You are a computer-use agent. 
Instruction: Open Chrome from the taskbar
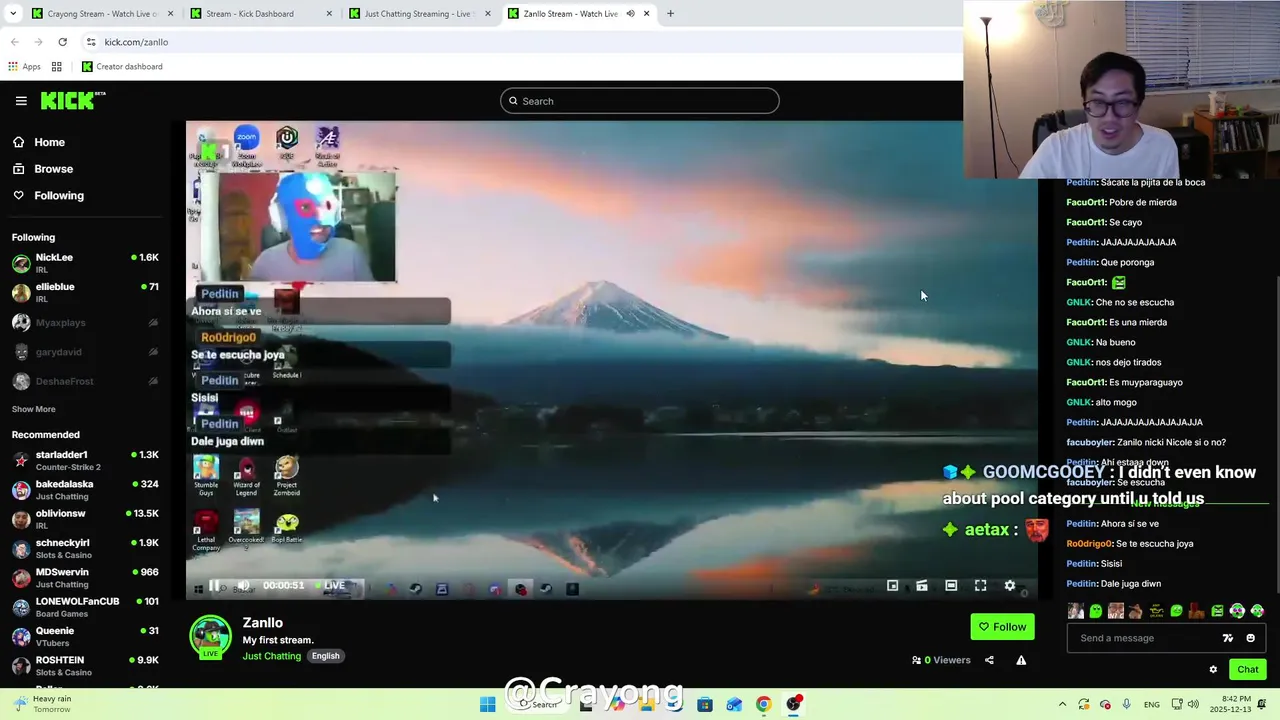[763, 704]
